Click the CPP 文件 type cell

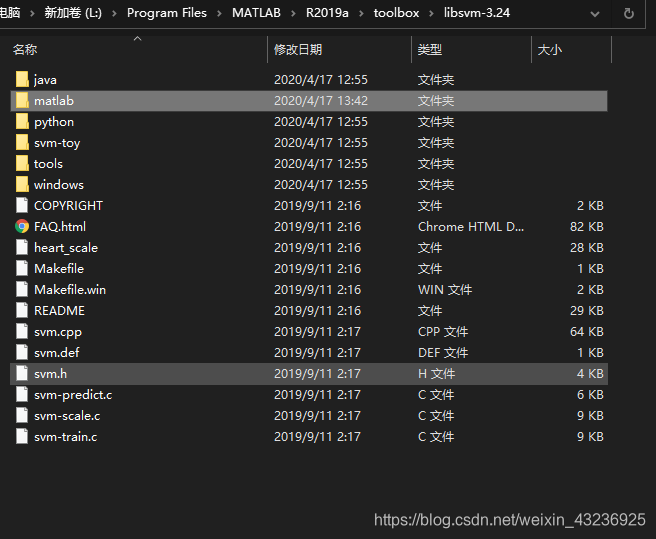pyautogui.click(x=443, y=331)
